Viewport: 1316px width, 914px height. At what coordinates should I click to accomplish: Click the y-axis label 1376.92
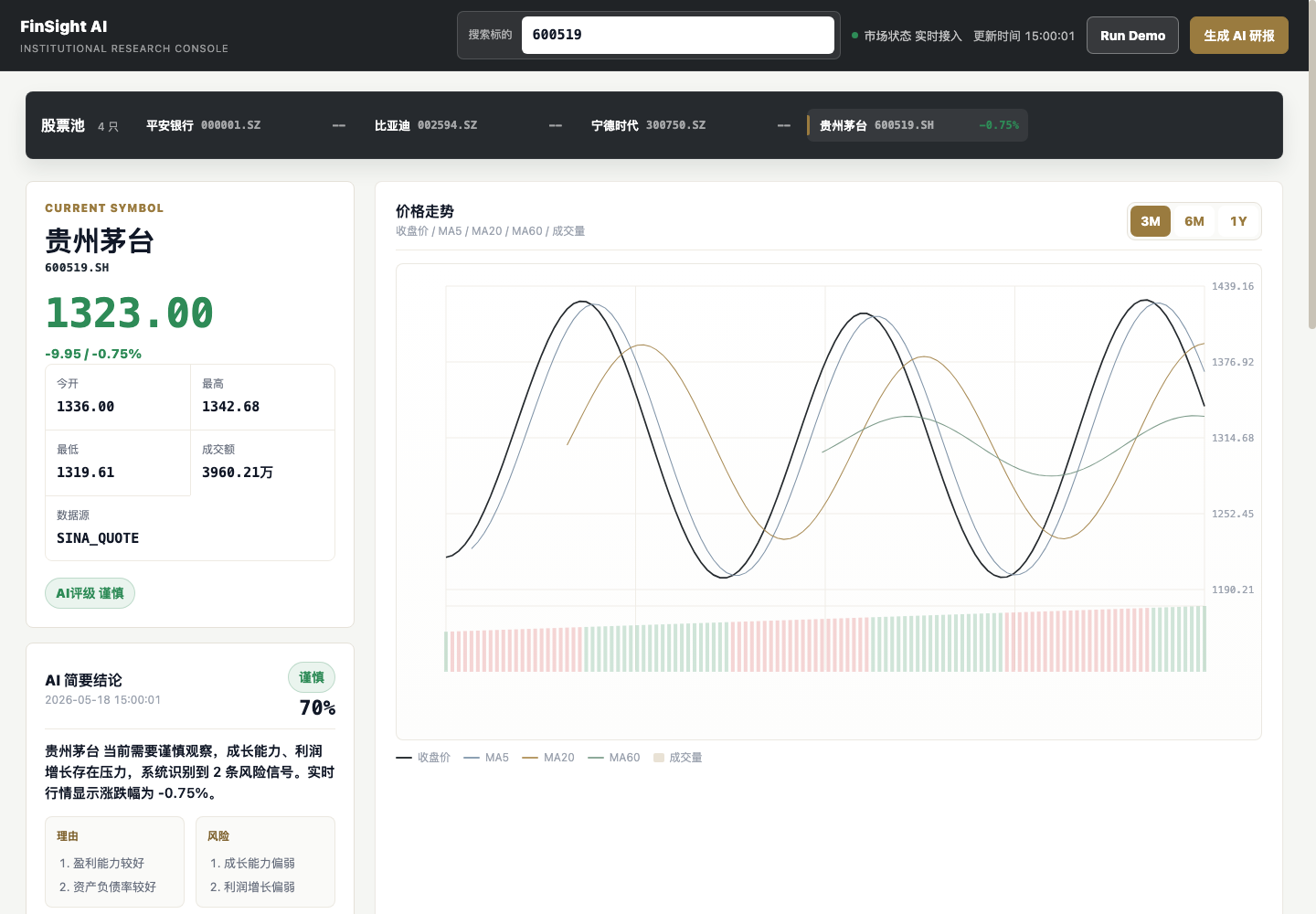click(1233, 363)
